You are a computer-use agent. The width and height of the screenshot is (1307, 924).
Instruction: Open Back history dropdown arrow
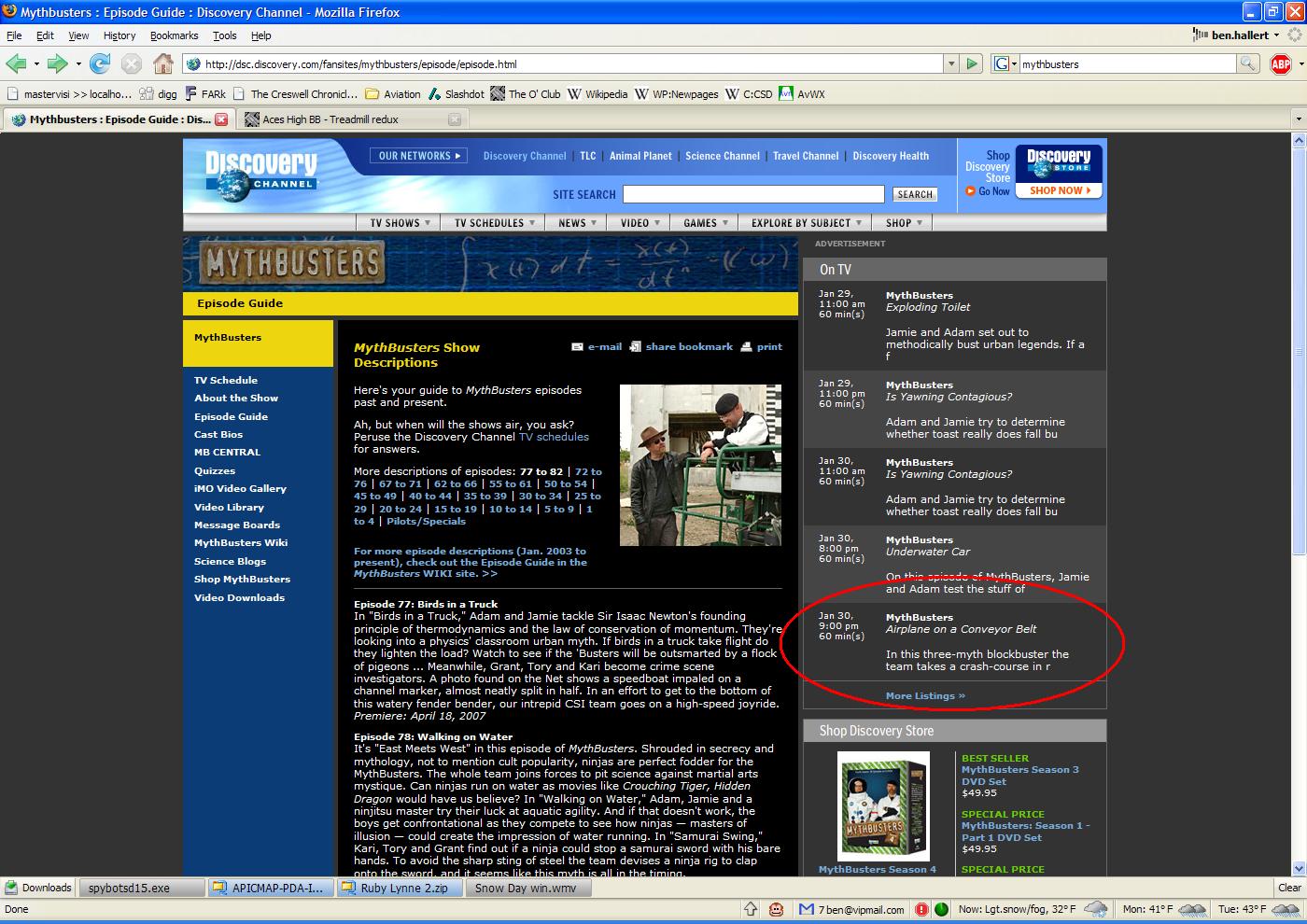coord(36,64)
